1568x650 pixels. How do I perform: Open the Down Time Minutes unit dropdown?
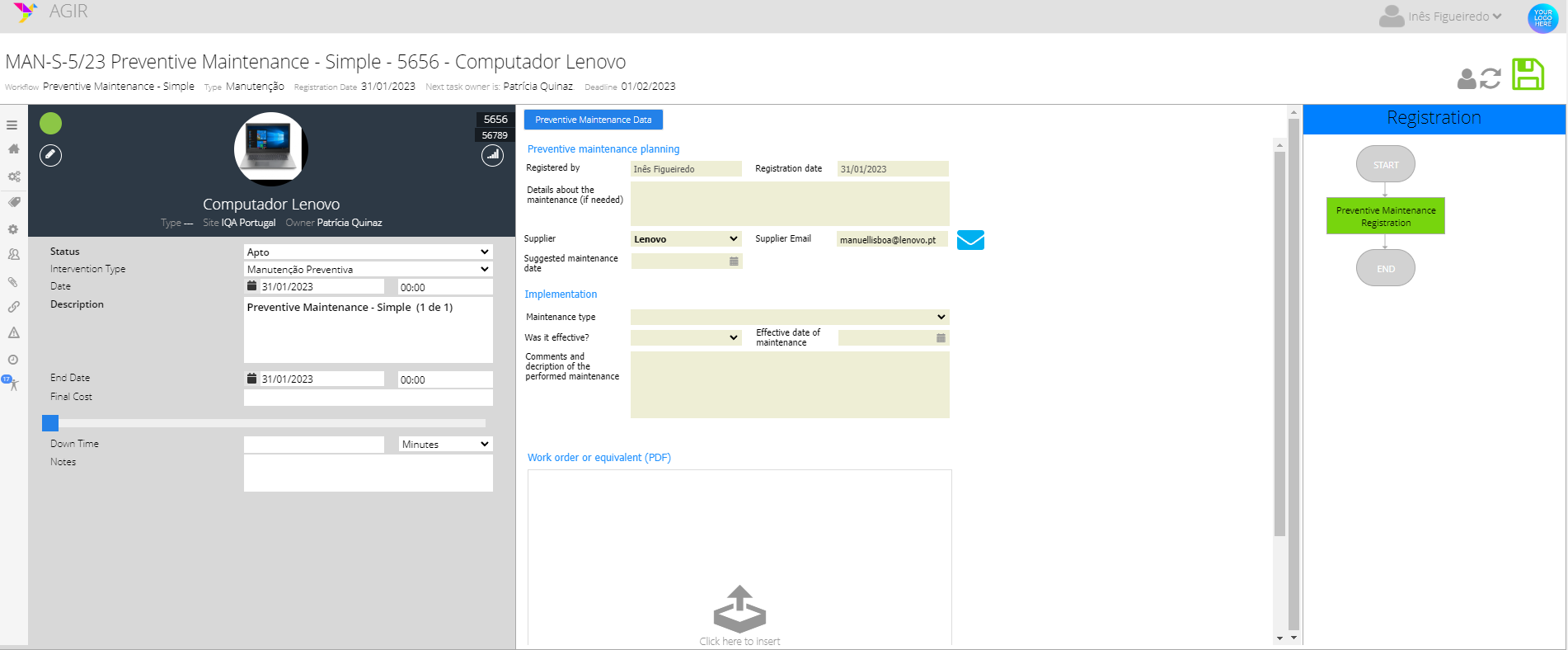pos(445,444)
